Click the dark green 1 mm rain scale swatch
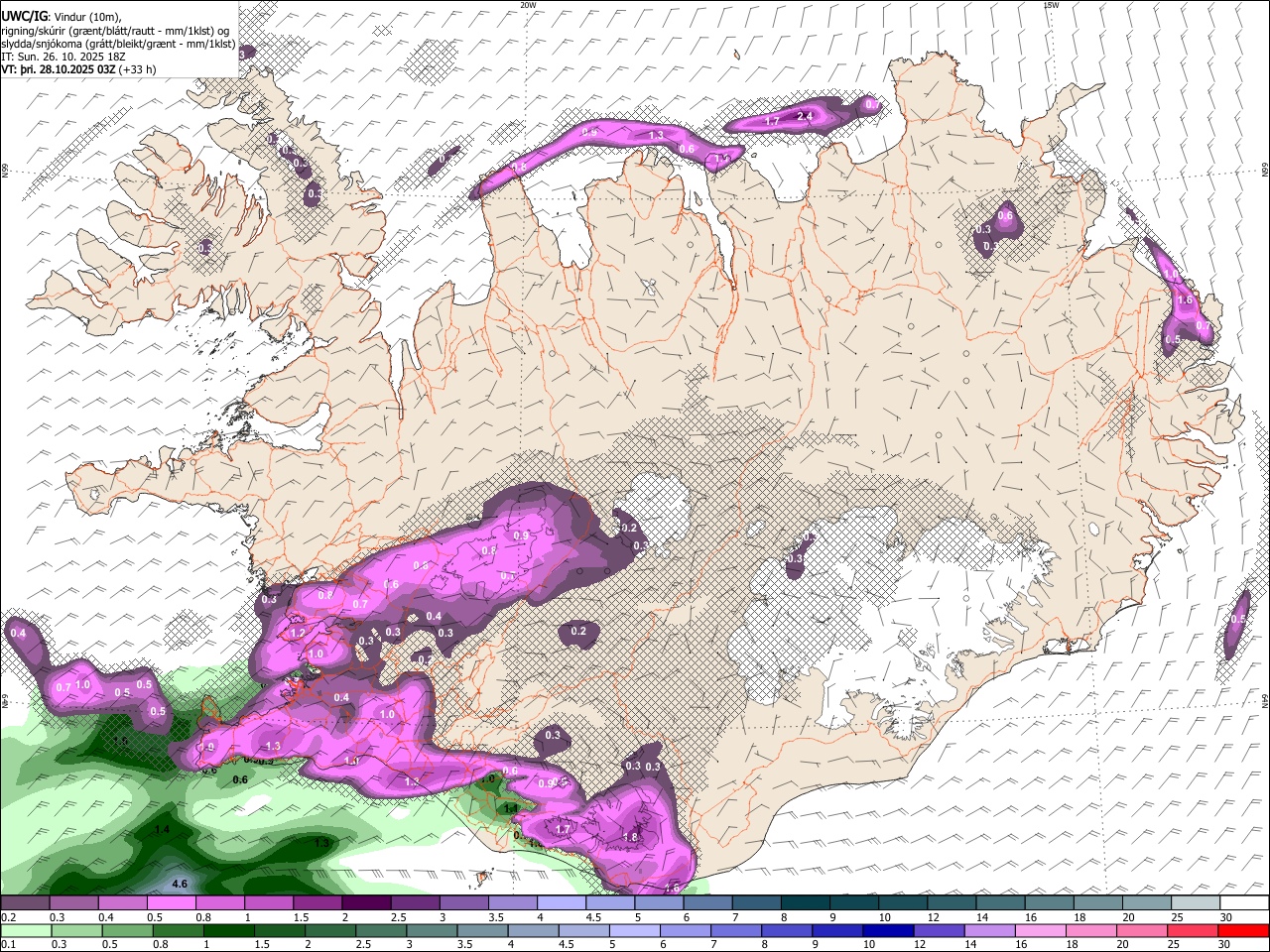This screenshot has width=1270, height=952. pyautogui.click(x=229, y=930)
